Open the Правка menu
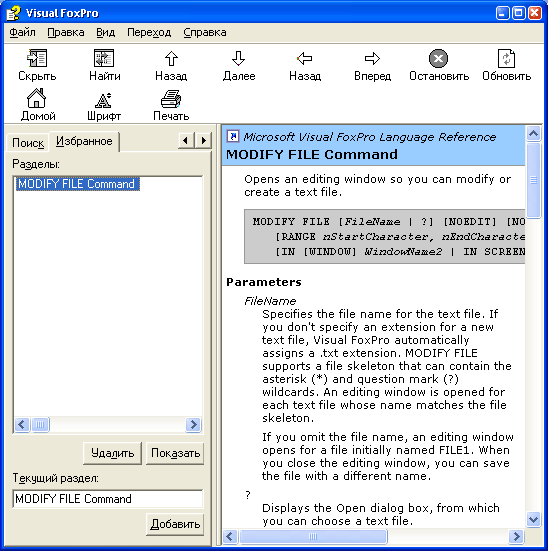This screenshot has width=548, height=551. tap(66, 32)
